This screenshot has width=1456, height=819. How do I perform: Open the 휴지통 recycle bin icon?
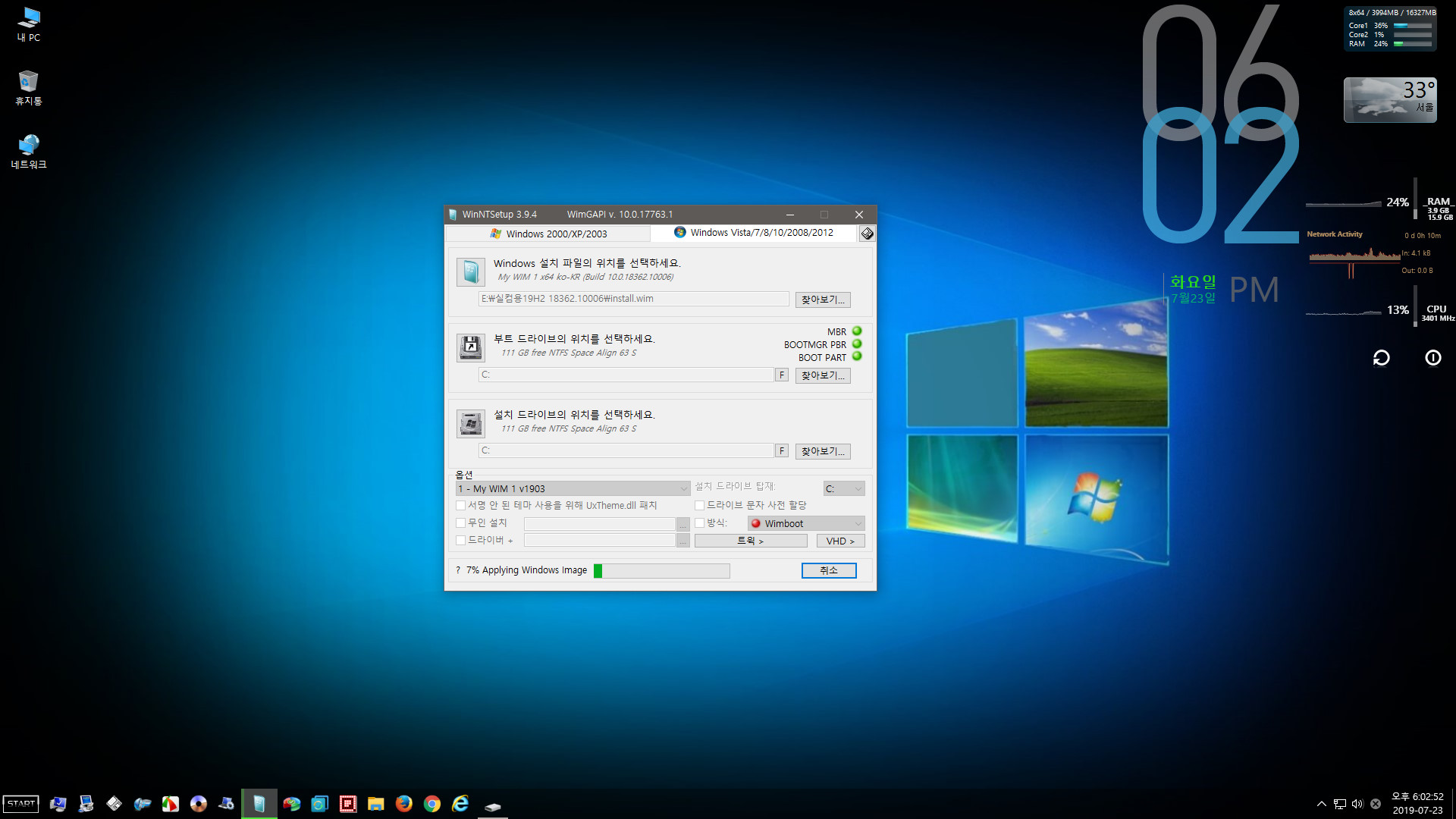click(29, 88)
